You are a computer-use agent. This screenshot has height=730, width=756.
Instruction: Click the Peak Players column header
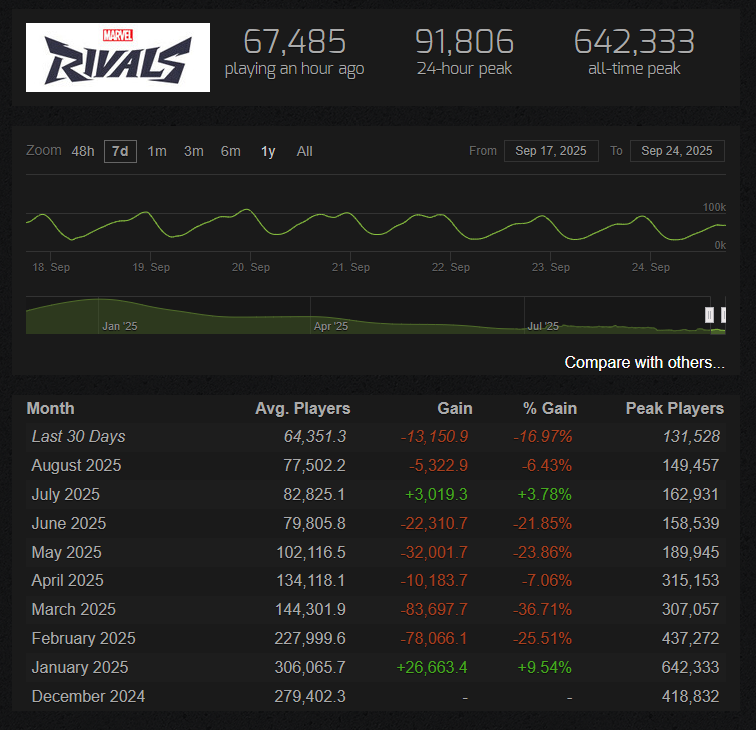(675, 408)
